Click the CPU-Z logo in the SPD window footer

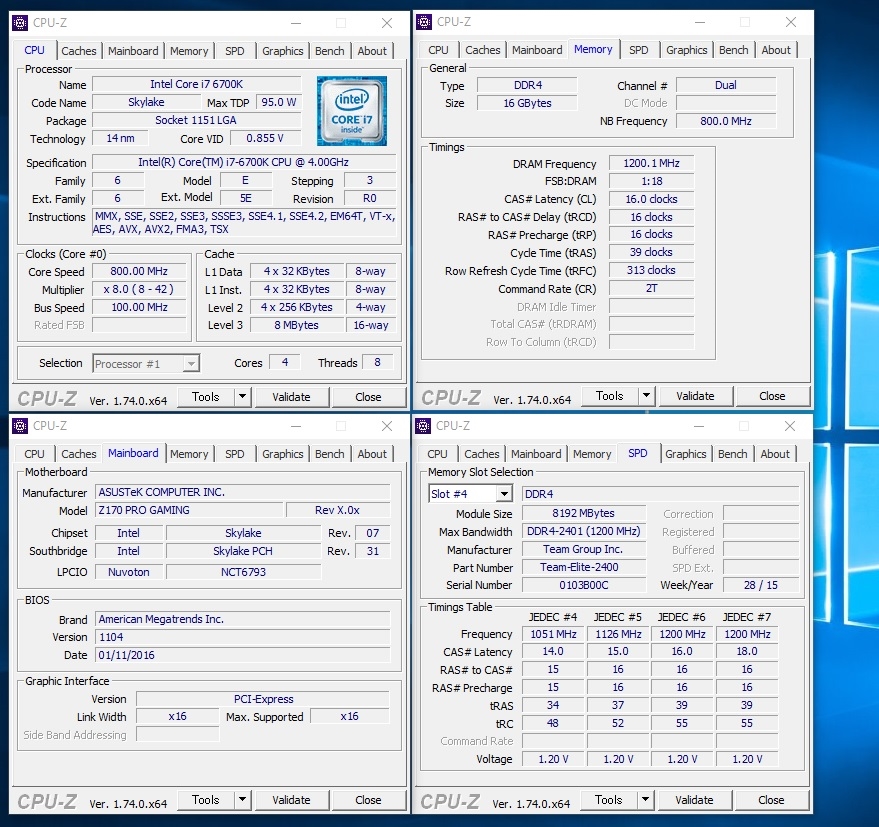(x=449, y=799)
